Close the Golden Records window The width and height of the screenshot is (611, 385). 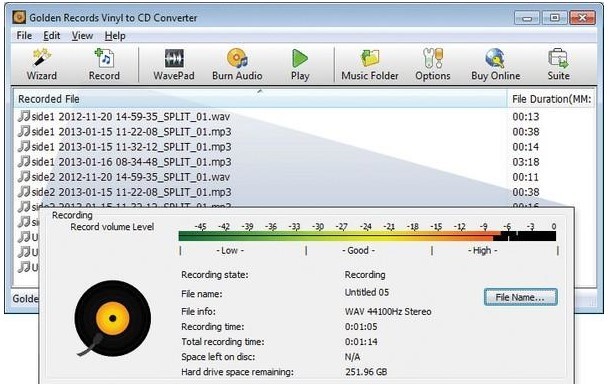pyautogui.click(x=582, y=18)
